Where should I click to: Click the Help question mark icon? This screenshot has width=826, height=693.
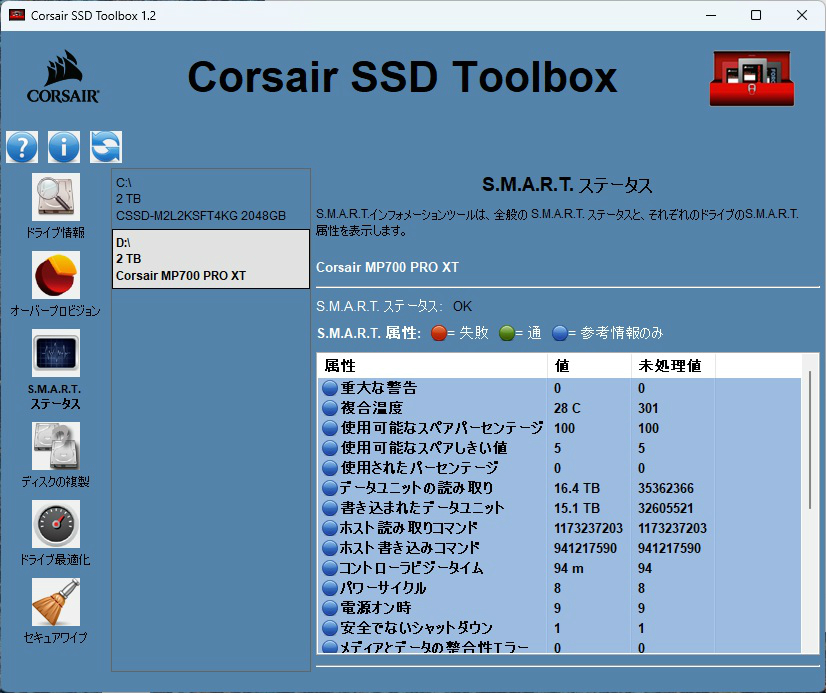coord(22,147)
